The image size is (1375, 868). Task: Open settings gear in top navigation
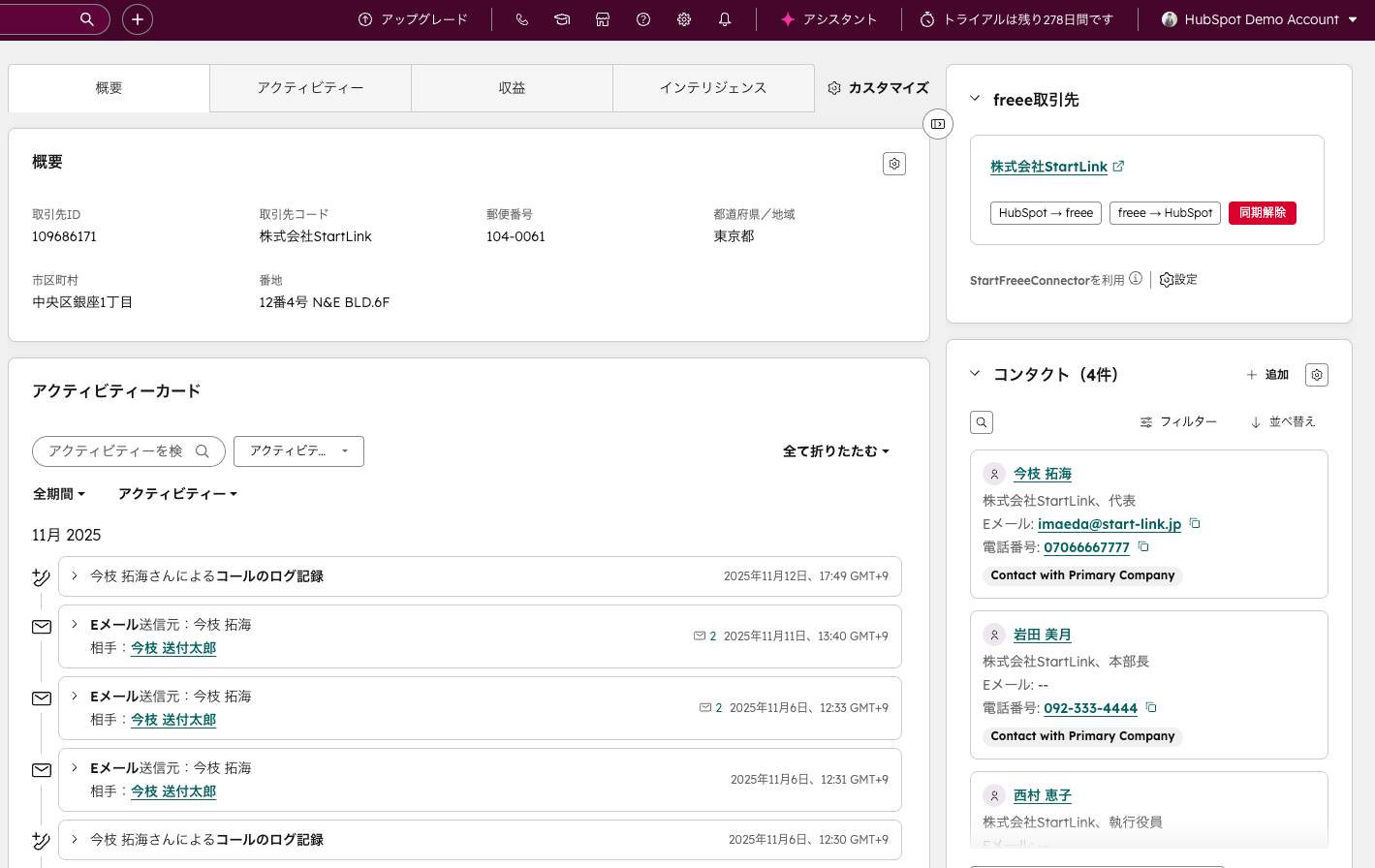pos(684,19)
